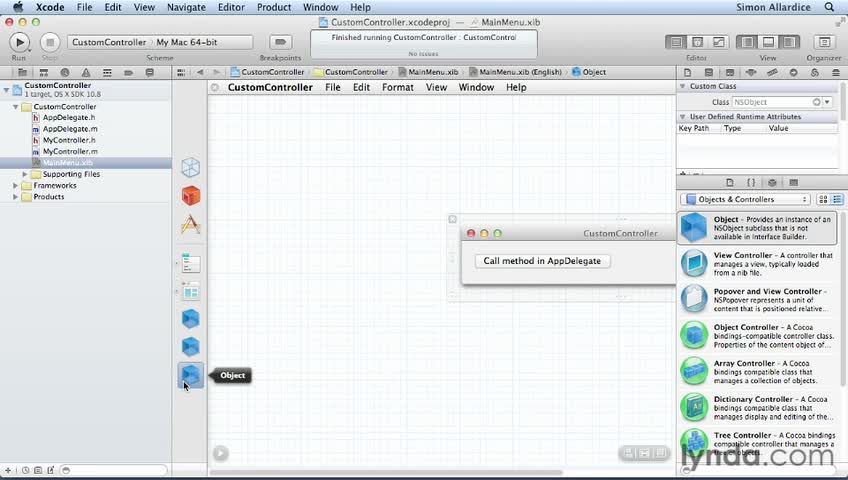
Task: Show the Identity inspector
Action: (730, 72)
